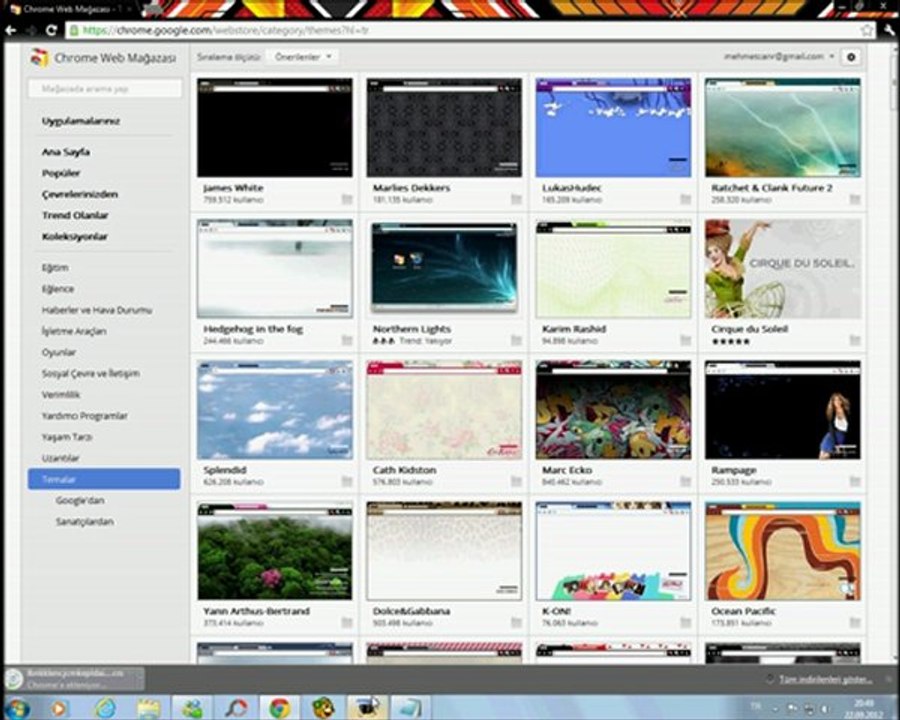Go to Ana Sayfa

pyautogui.click(x=65, y=152)
